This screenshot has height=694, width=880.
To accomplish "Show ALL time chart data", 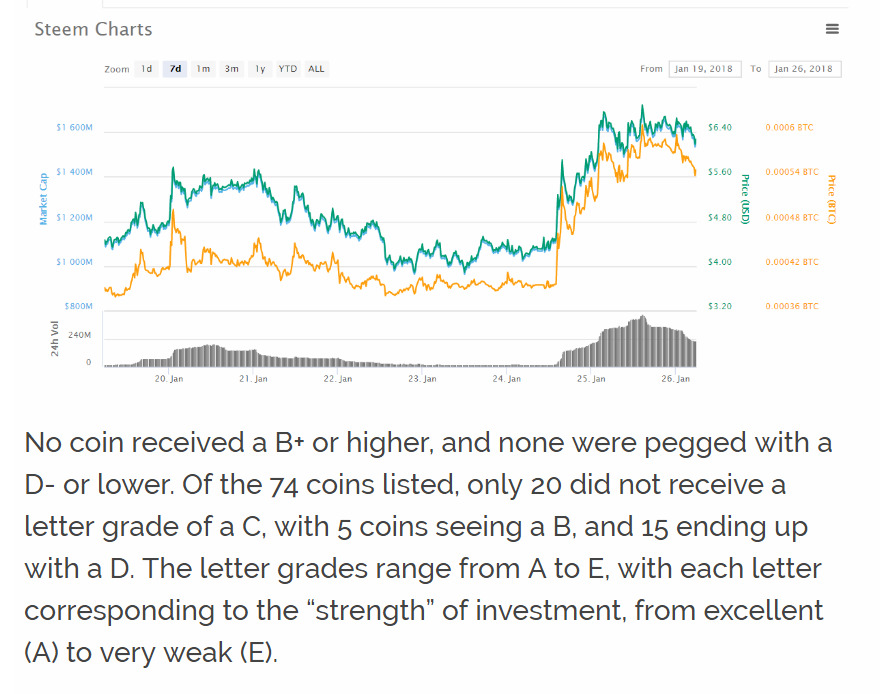I will pos(316,69).
